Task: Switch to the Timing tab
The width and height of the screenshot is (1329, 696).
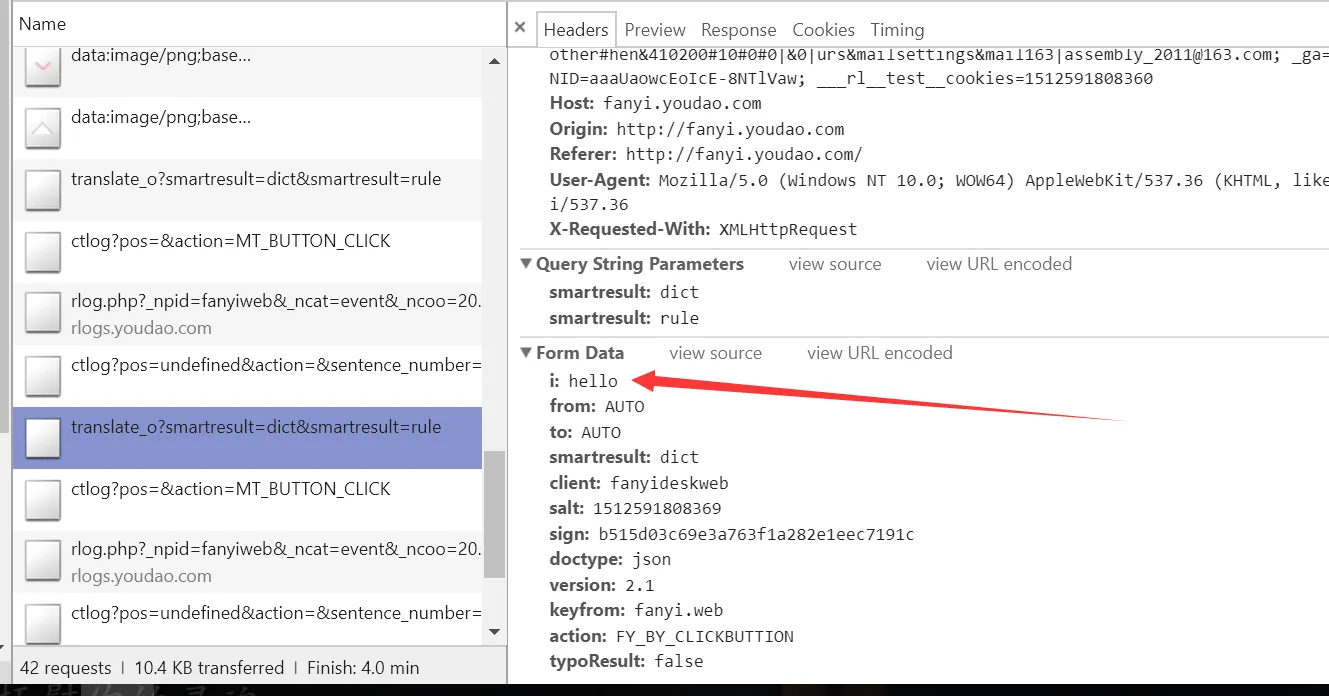Action: (897, 30)
